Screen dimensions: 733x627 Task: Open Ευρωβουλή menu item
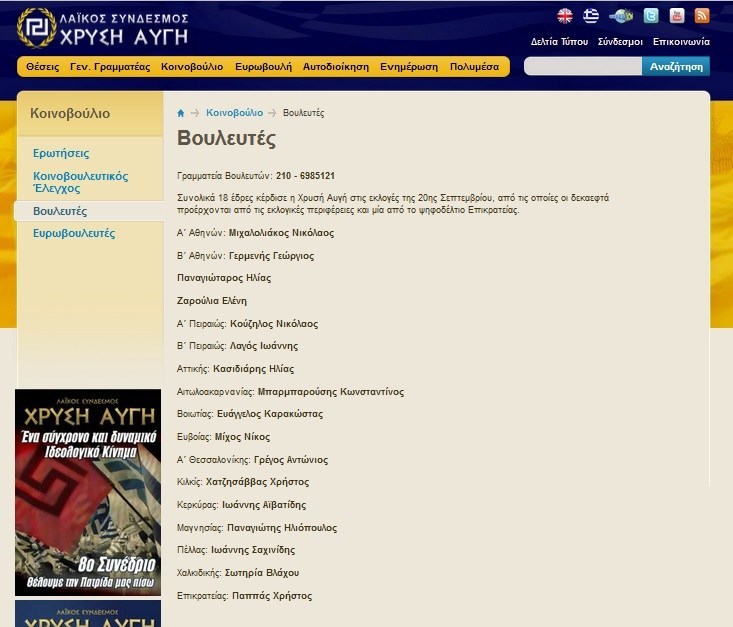tap(263, 67)
